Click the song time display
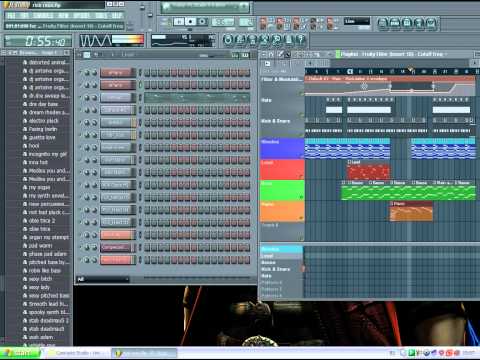This screenshot has width=480, height=360. tap(38, 41)
